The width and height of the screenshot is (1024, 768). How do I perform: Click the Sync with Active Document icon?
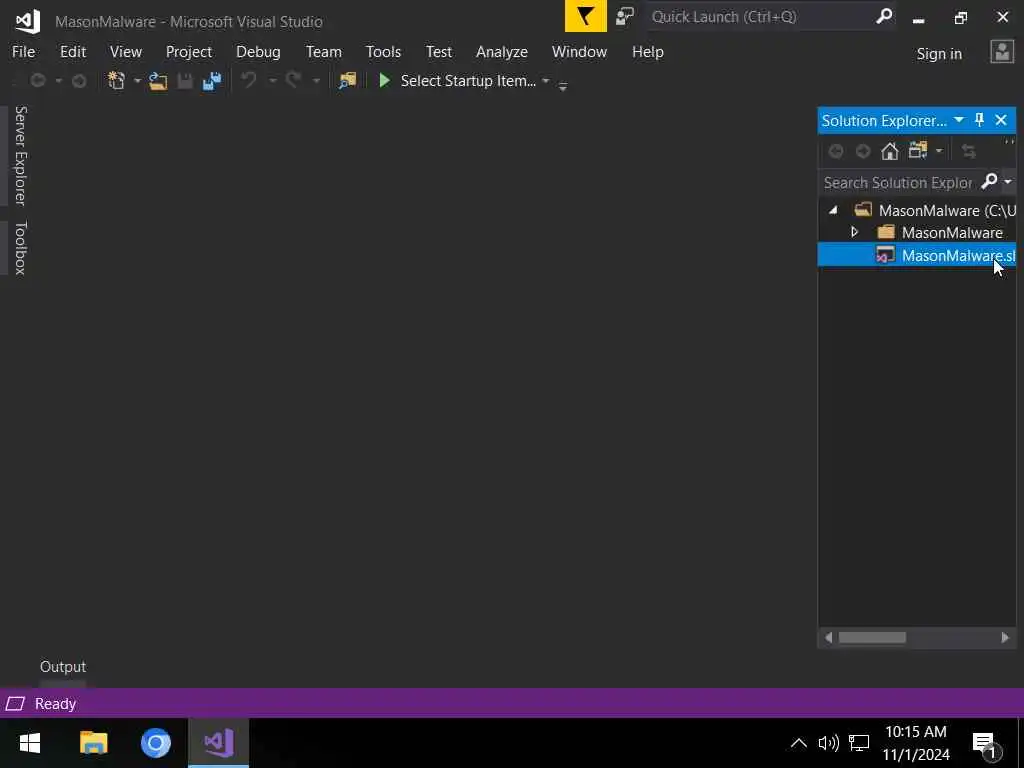tap(968, 152)
